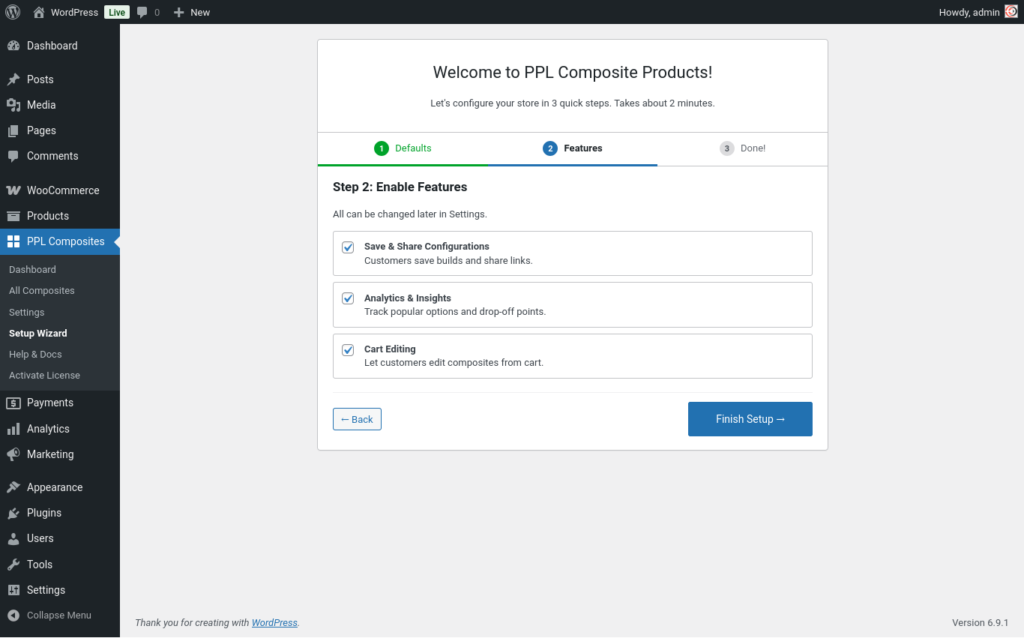Screen dimensions: 1024x638
Task: Click 'Let customers edit composites from cart.' text
Action: [453, 362]
